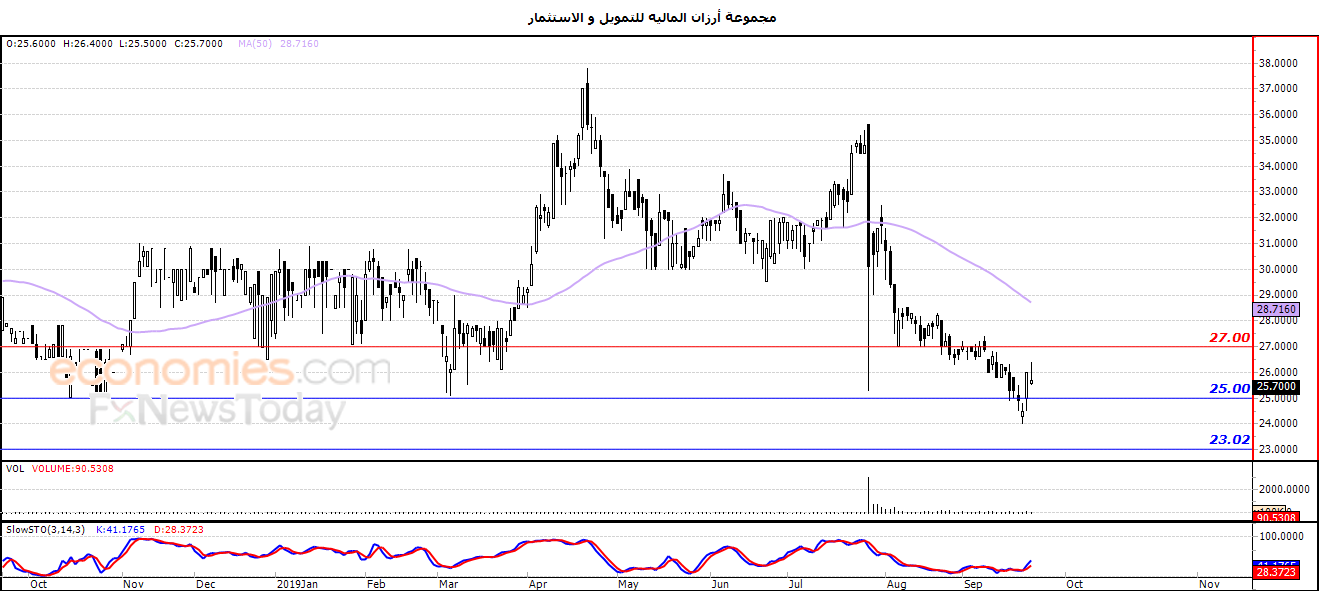Click the tall volume spike bar in late July

(x=868, y=495)
